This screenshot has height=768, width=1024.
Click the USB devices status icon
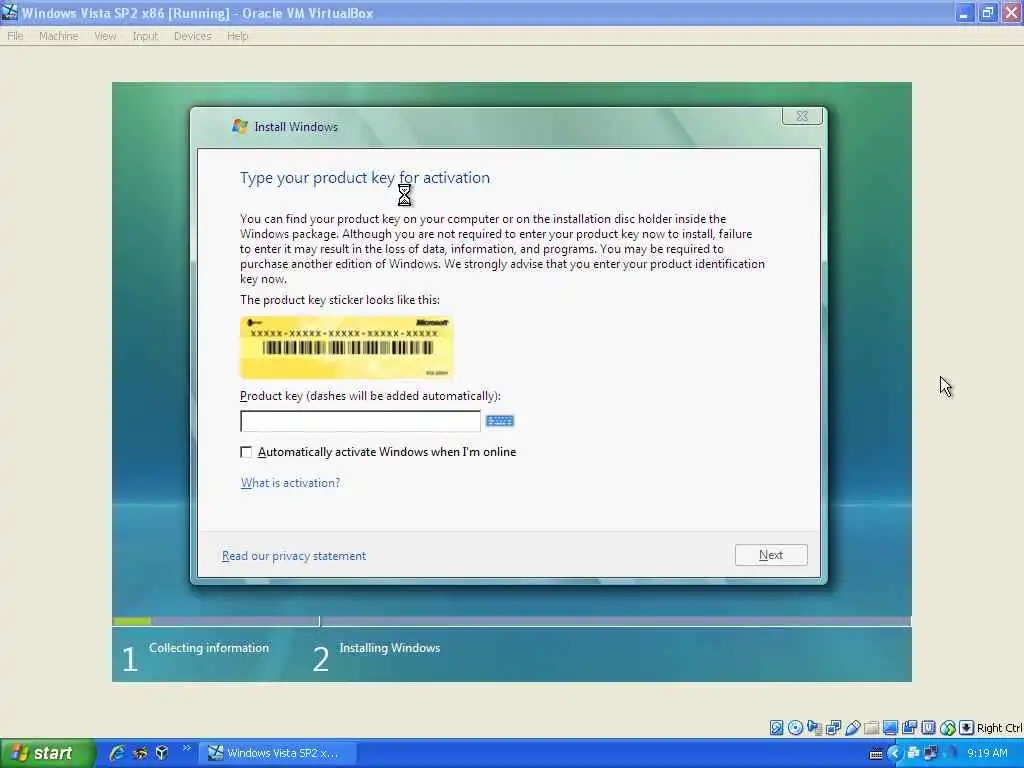852,728
